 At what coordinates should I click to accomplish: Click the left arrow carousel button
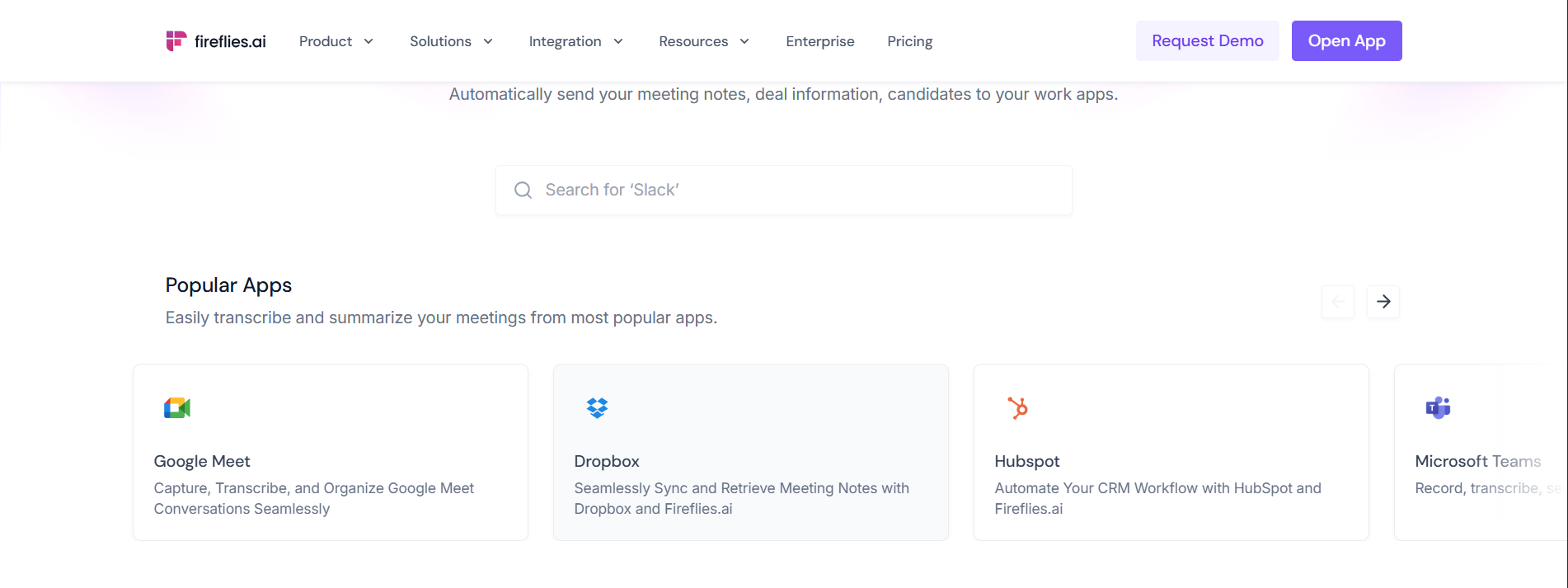(x=1338, y=302)
